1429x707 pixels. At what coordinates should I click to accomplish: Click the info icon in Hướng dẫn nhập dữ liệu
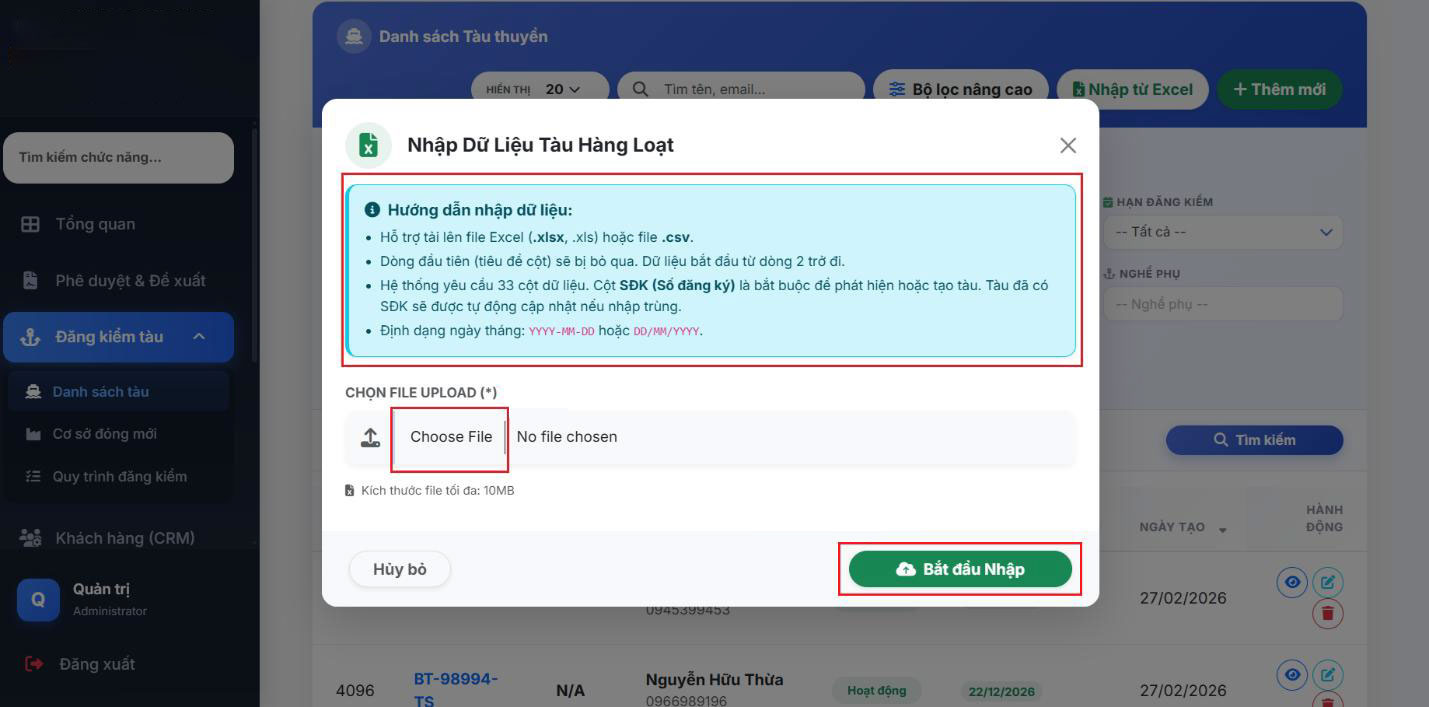click(x=372, y=210)
